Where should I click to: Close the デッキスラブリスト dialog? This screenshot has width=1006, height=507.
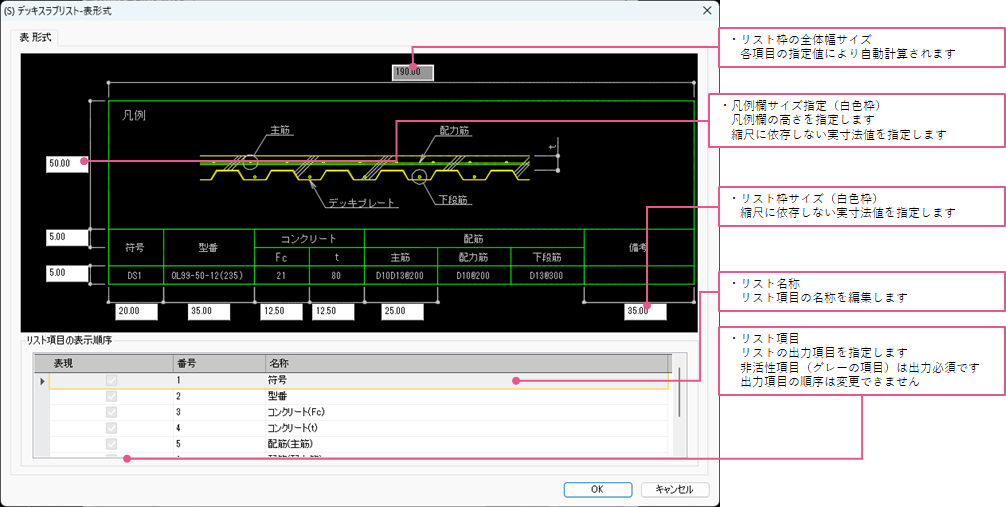tap(706, 10)
